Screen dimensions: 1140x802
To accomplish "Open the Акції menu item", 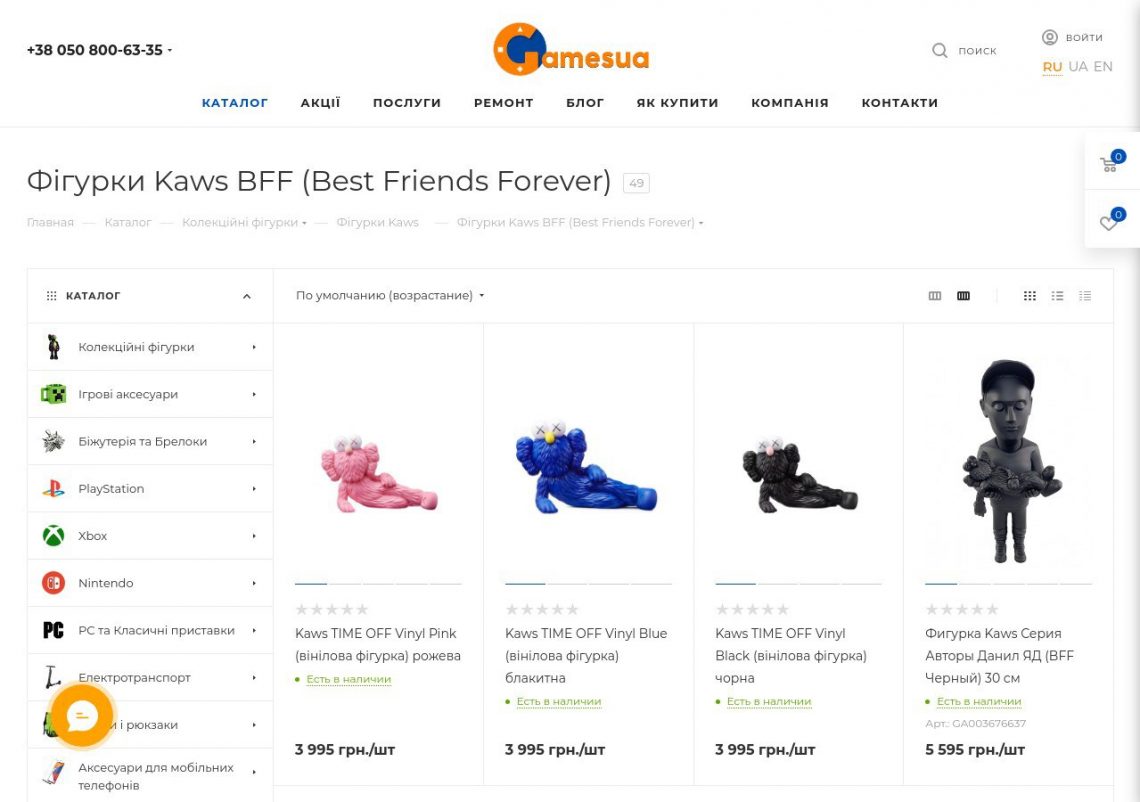I will click(x=320, y=102).
